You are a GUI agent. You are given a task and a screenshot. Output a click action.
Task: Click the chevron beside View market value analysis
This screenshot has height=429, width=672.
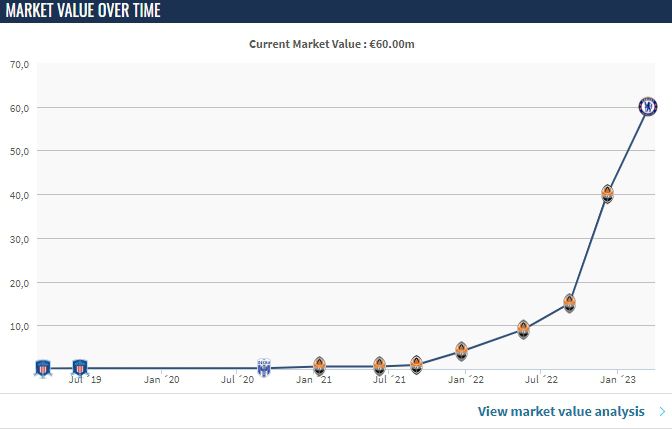662,411
